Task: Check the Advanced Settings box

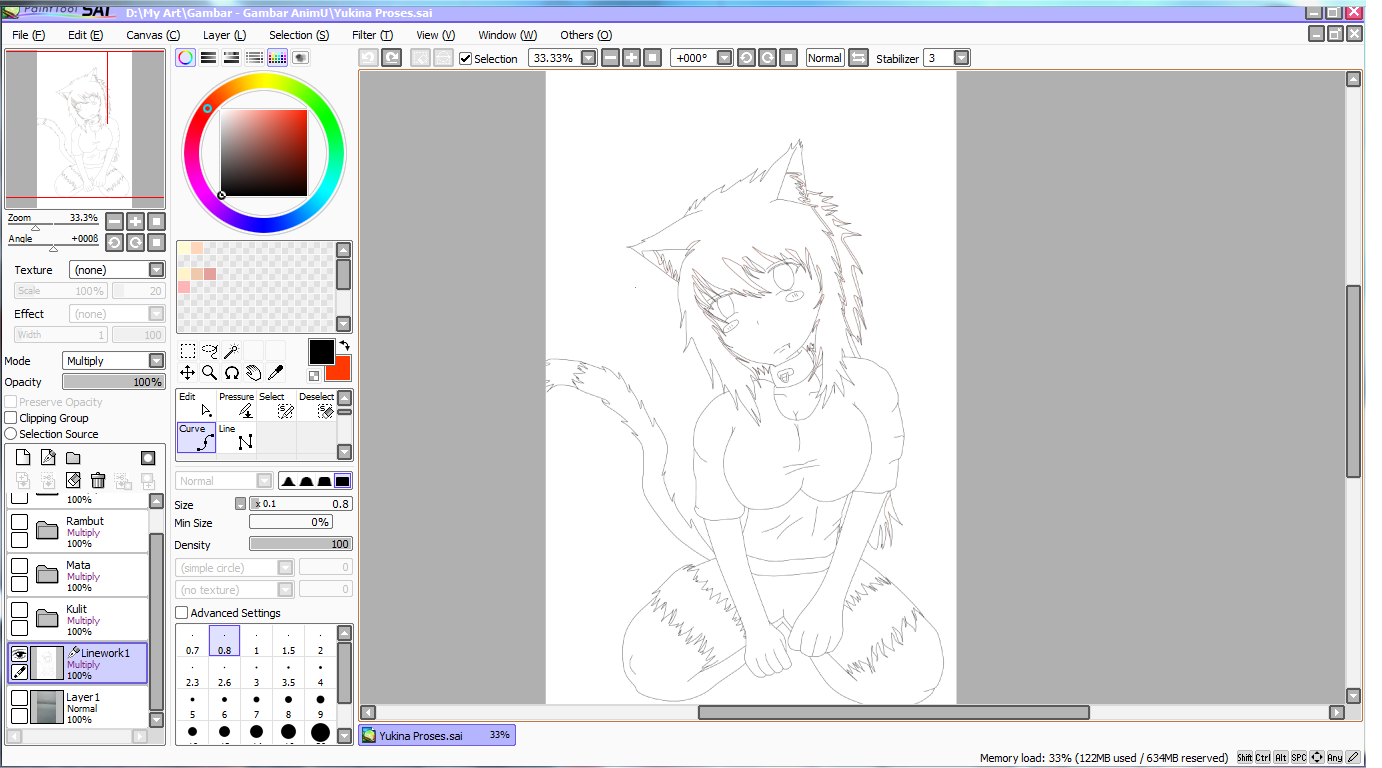Action: pos(182,612)
